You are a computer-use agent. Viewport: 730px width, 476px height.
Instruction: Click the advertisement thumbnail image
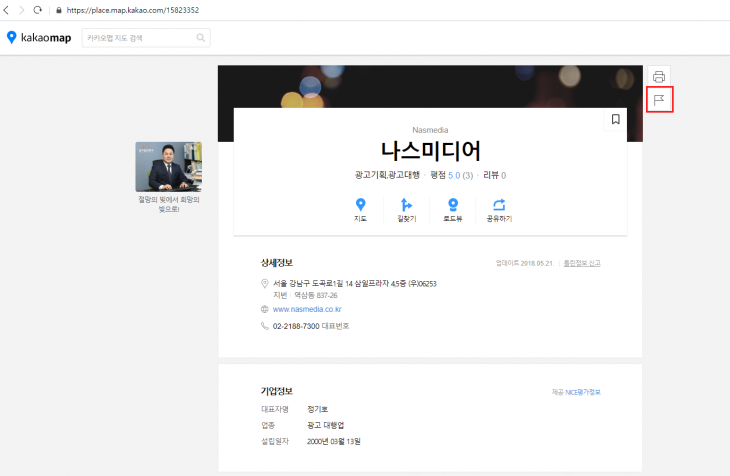(168, 166)
